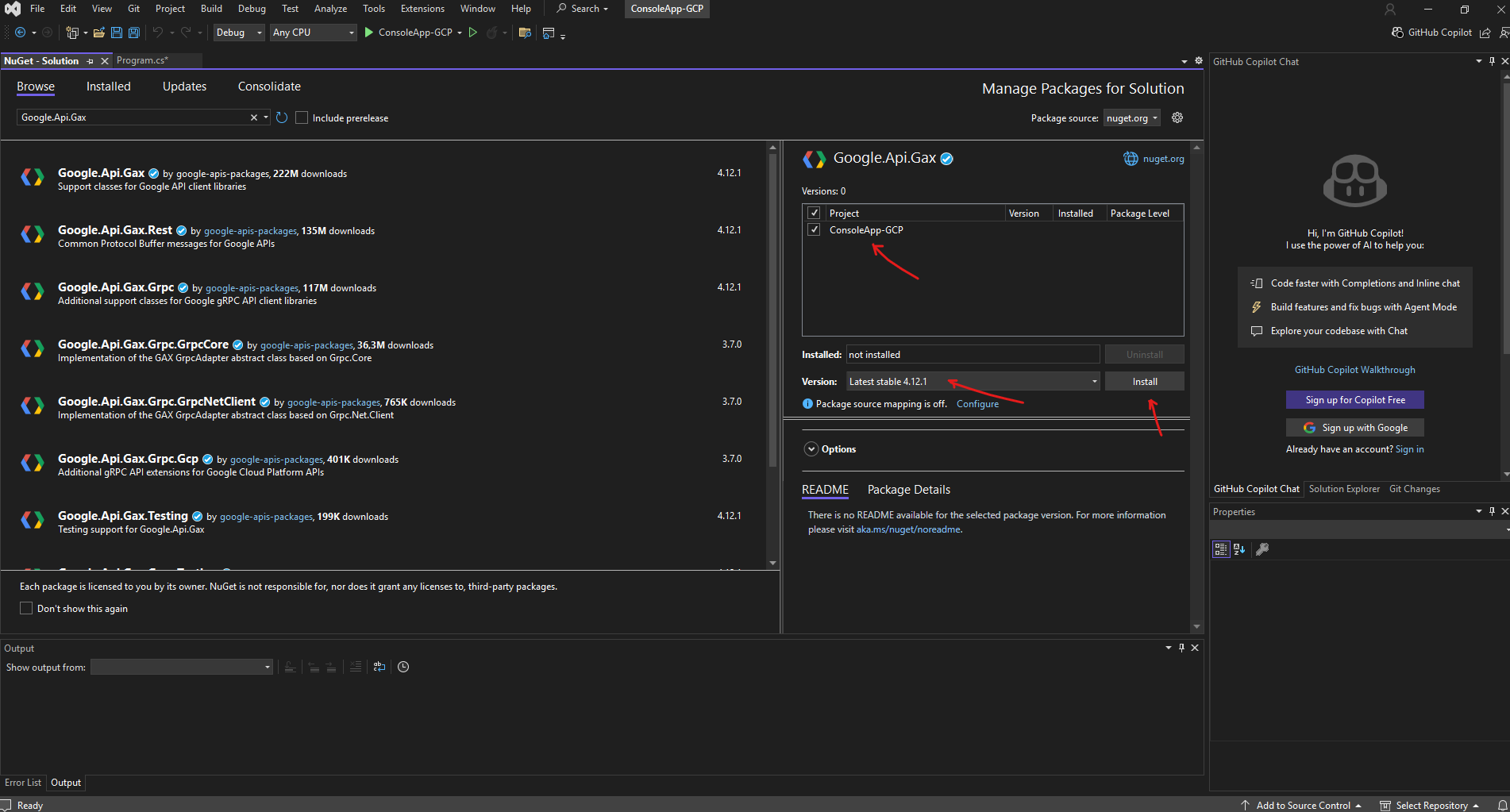Viewport: 1510px width, 812px height.
Task: Click the wrench icon in Properties panel
Action: 1262,549
